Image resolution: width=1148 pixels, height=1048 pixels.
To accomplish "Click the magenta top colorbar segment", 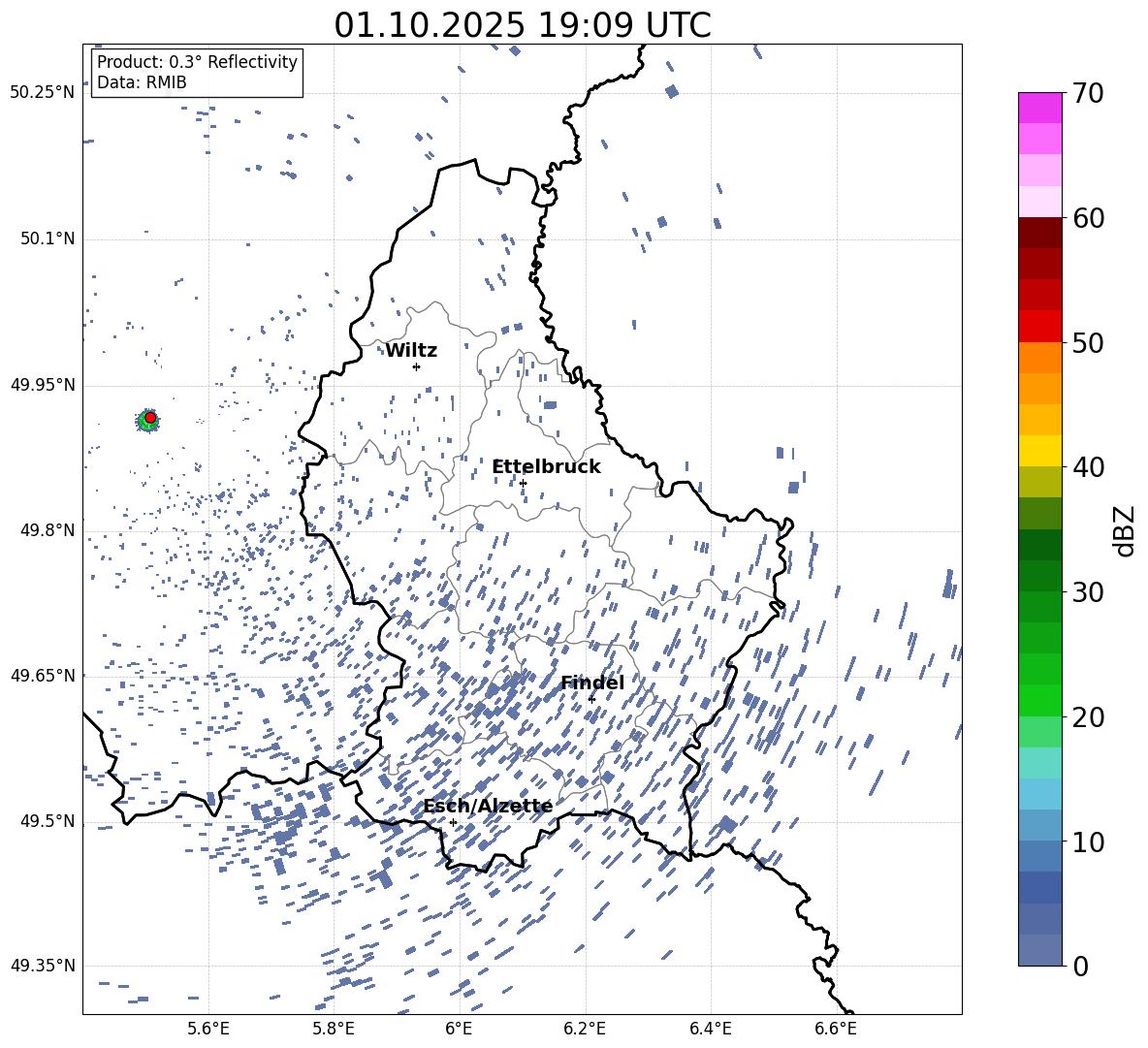I will point(1040,108).
